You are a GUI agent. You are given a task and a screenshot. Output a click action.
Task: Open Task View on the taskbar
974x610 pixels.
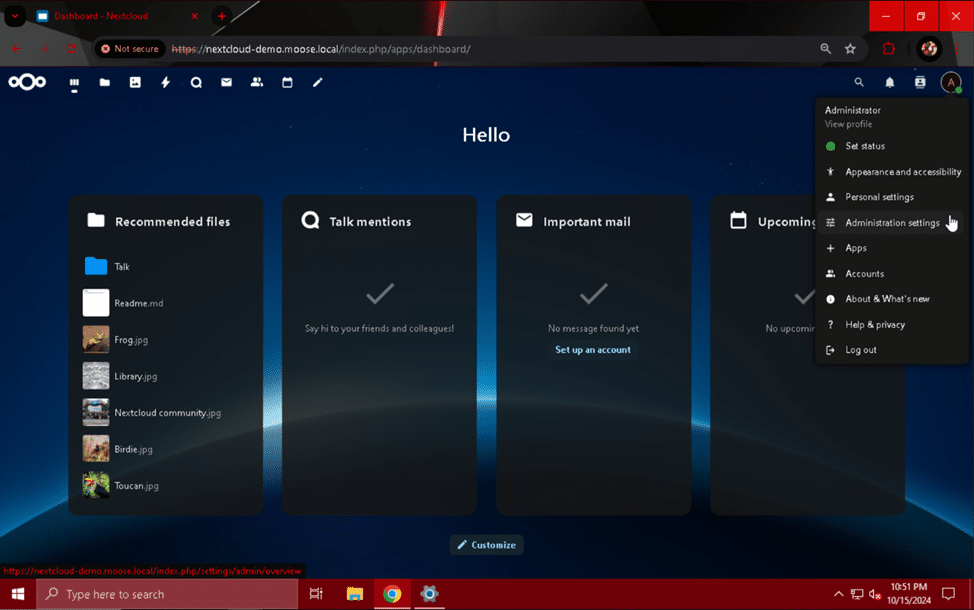tap(316, 594)
